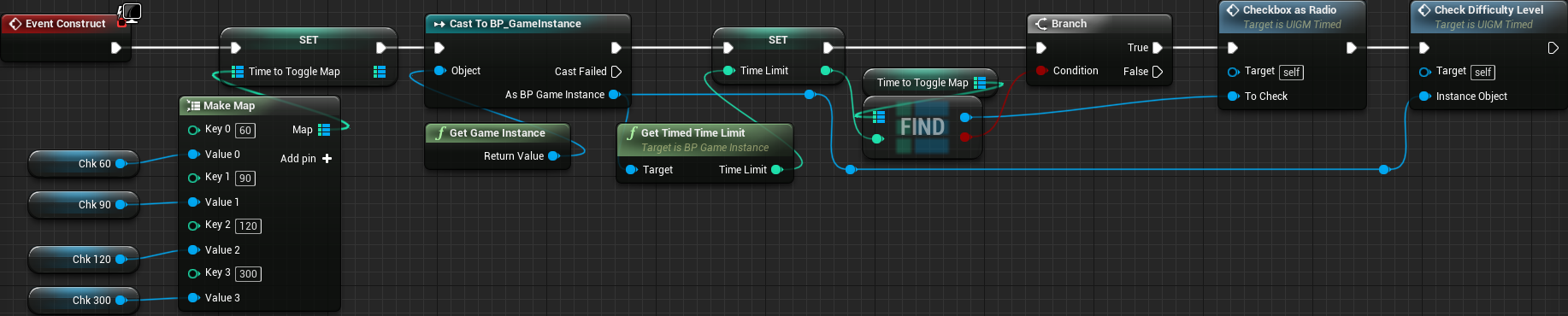This screenshot has width=1568, height=316.
Task: Click the Condition pin on Branch
Action: [1041, 71]
